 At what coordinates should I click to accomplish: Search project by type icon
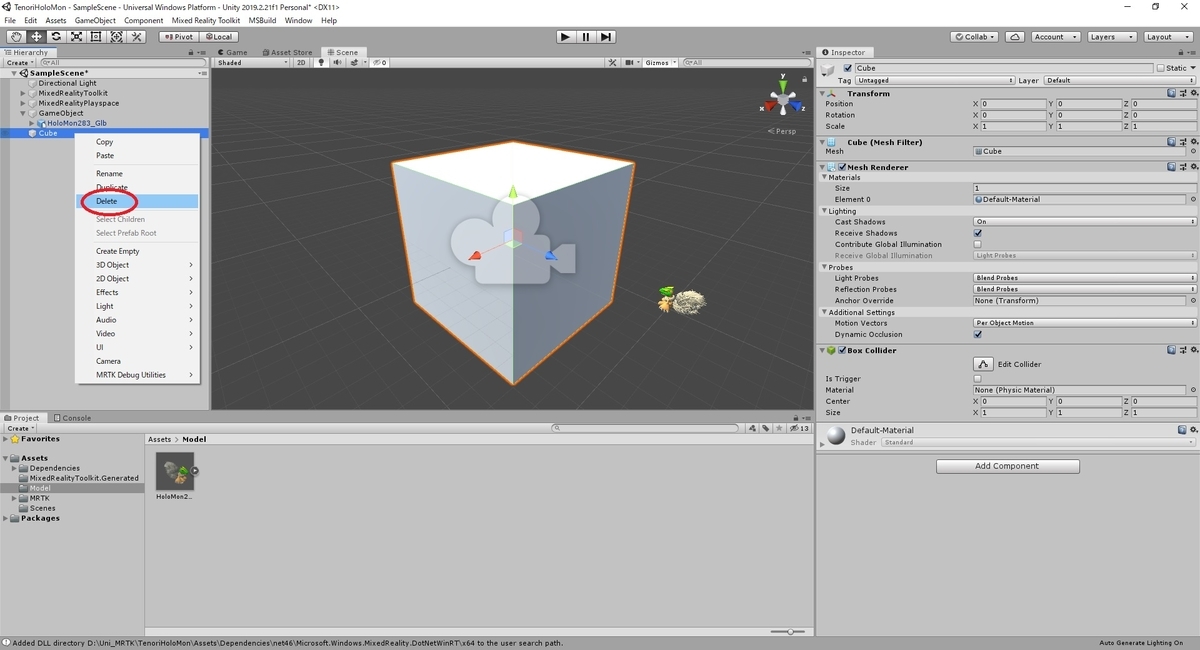(x=753, y=428)
